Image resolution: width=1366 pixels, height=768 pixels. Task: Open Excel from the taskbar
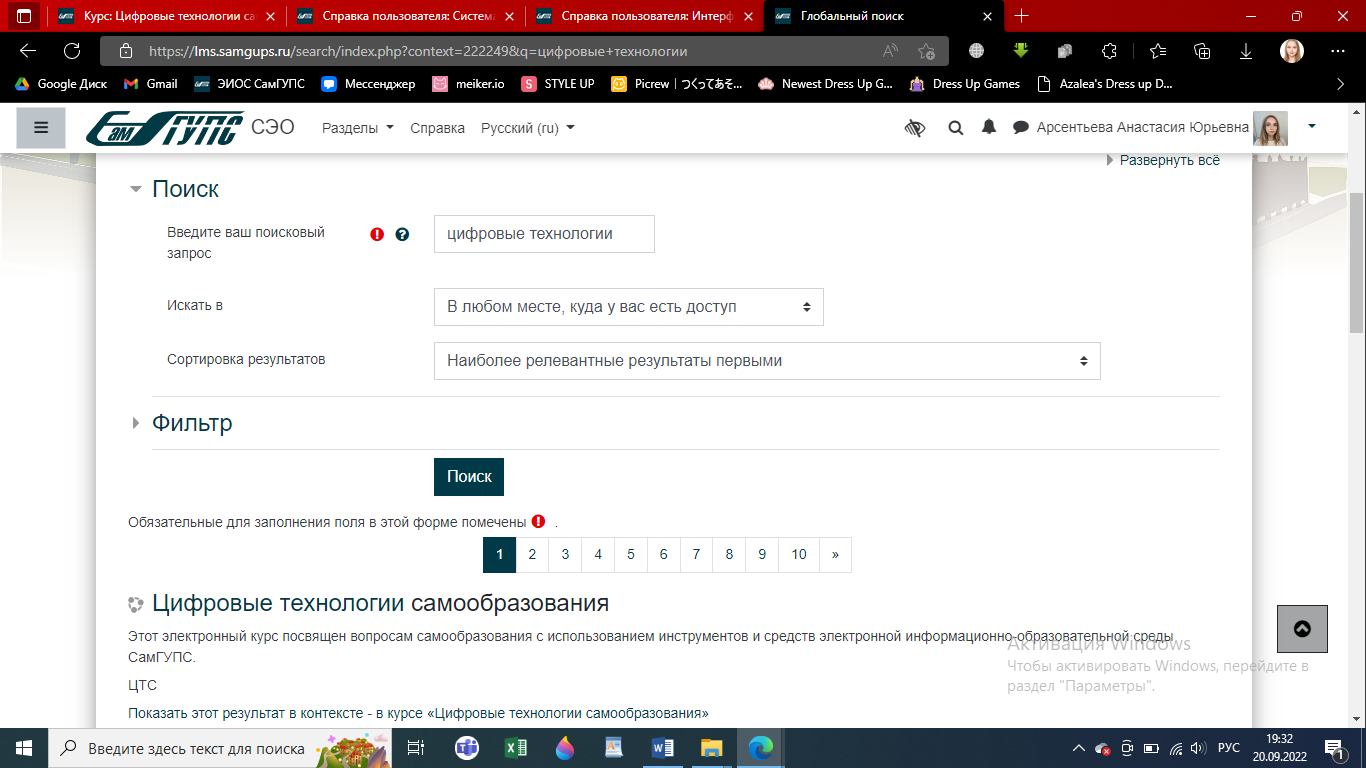(516, 748)
